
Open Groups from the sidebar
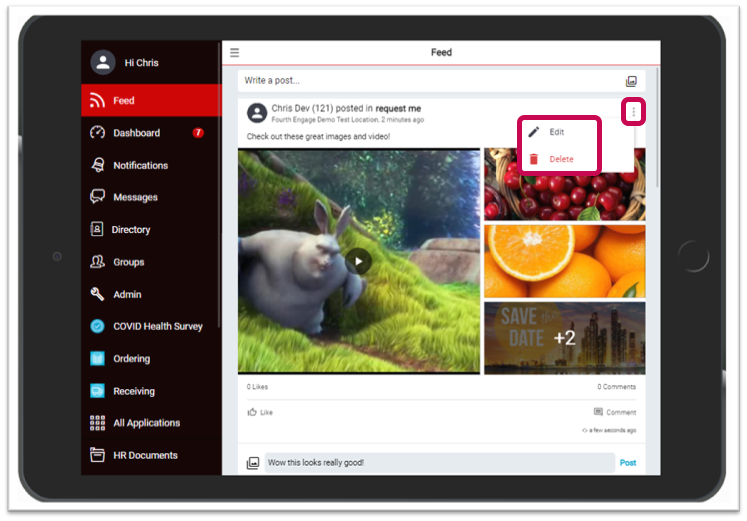click(151, 261)
